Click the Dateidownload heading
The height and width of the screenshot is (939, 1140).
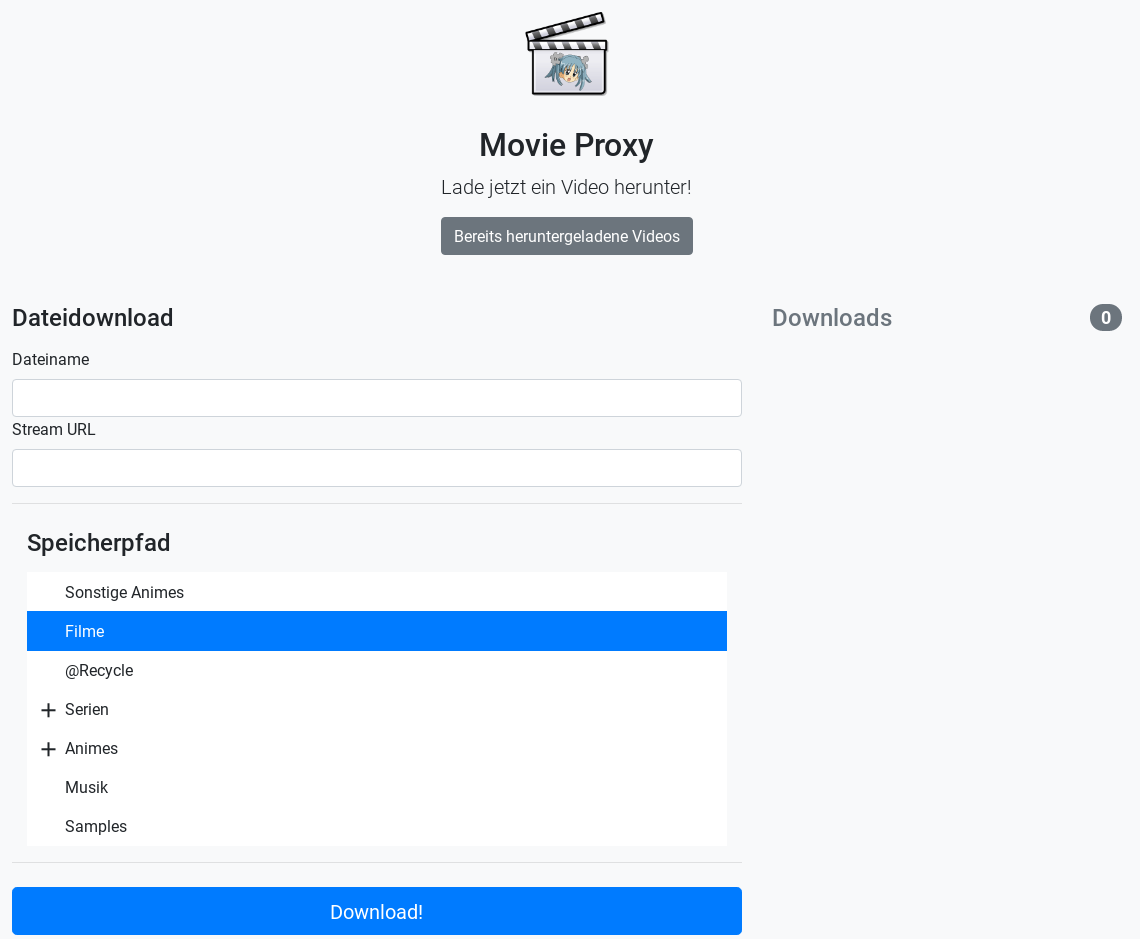point(92,318)
